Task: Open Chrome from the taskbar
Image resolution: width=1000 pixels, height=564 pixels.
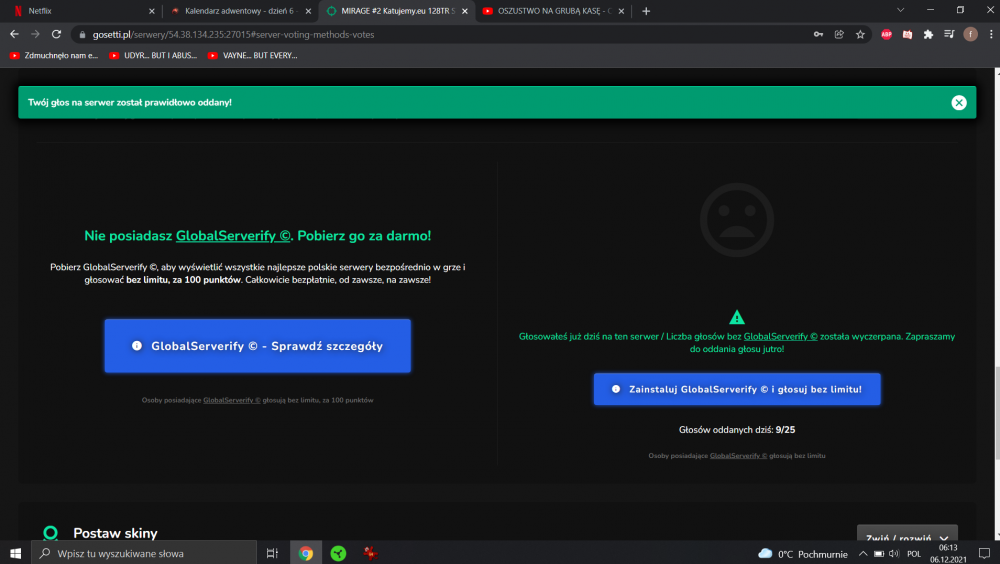Action: coord(305,553)
